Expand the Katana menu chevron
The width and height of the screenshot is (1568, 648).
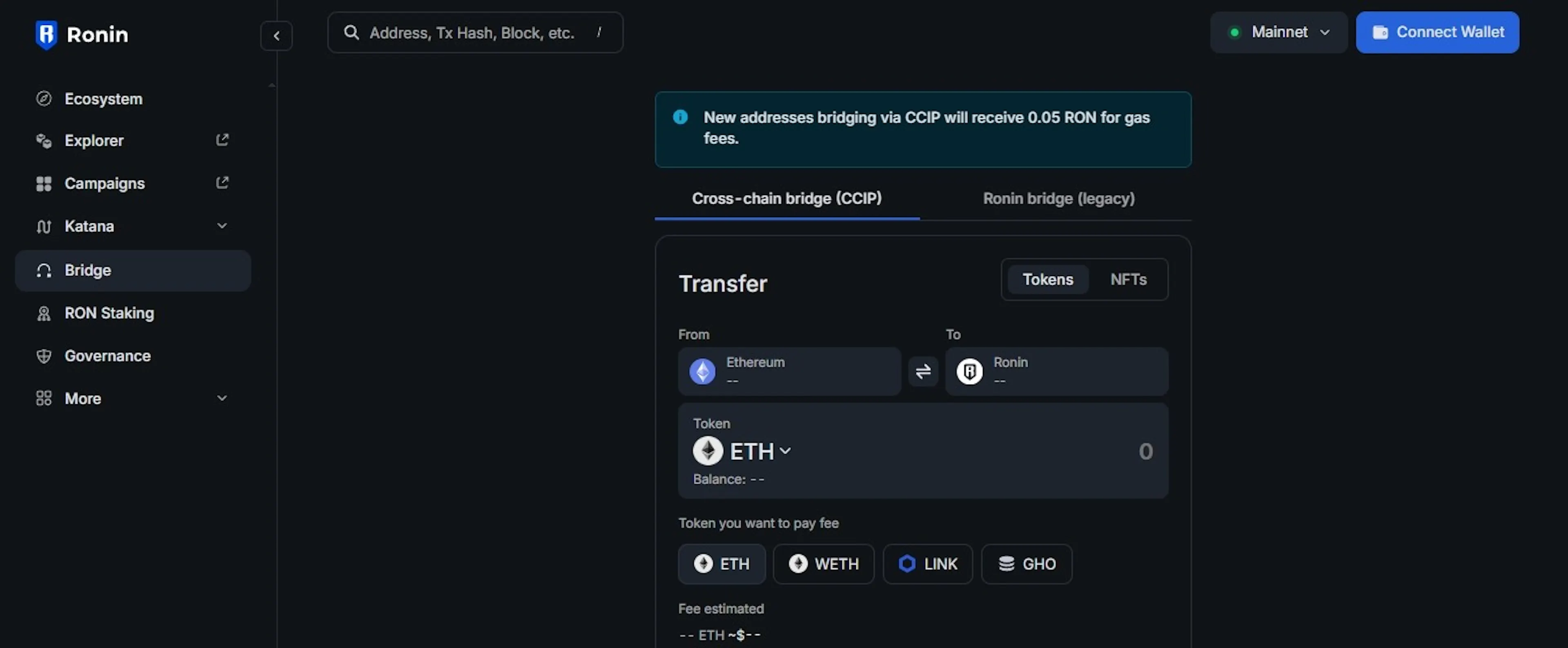point(222,226)
